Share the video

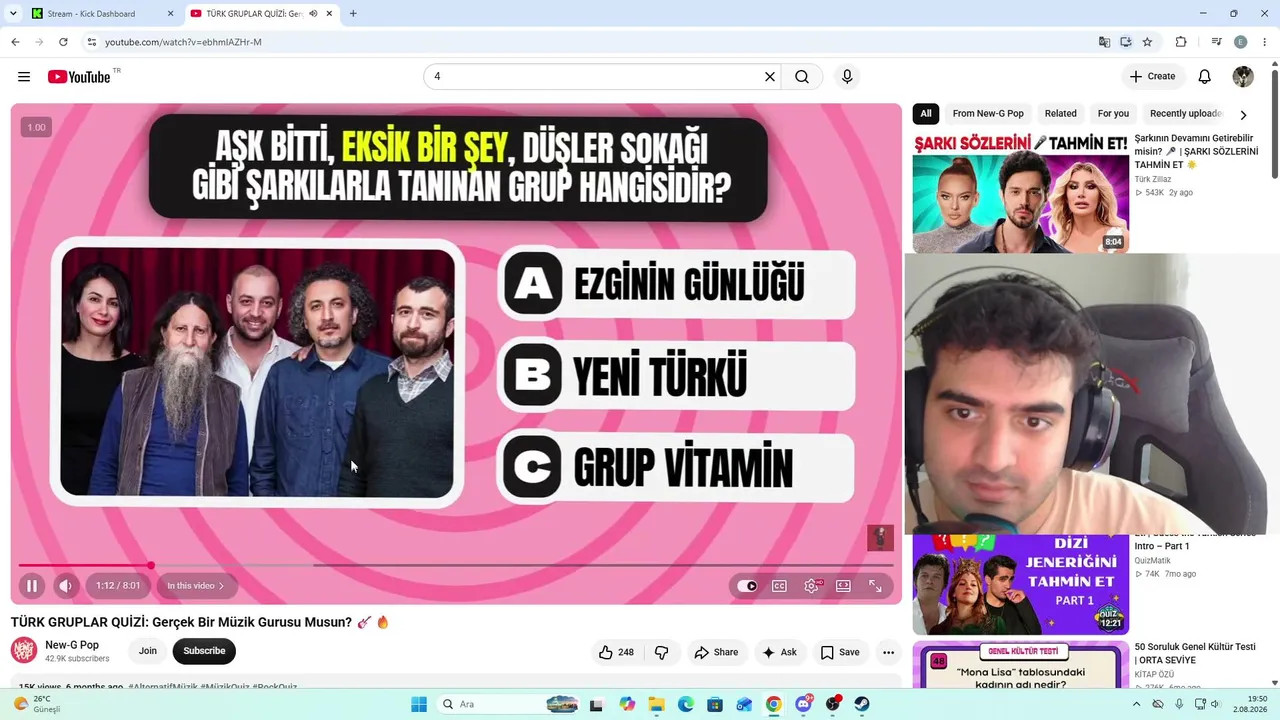716,652
